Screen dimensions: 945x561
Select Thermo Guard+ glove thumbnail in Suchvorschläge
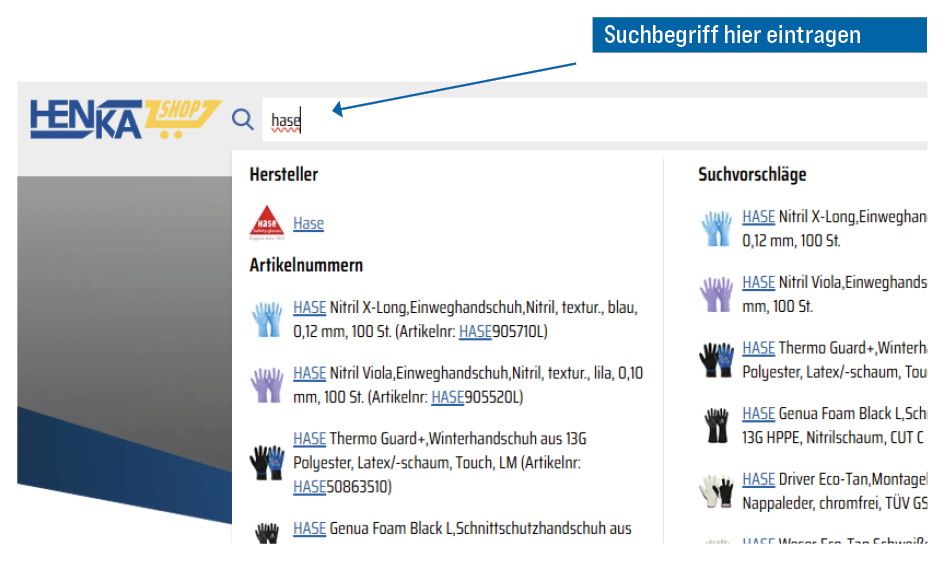(716, 359)
